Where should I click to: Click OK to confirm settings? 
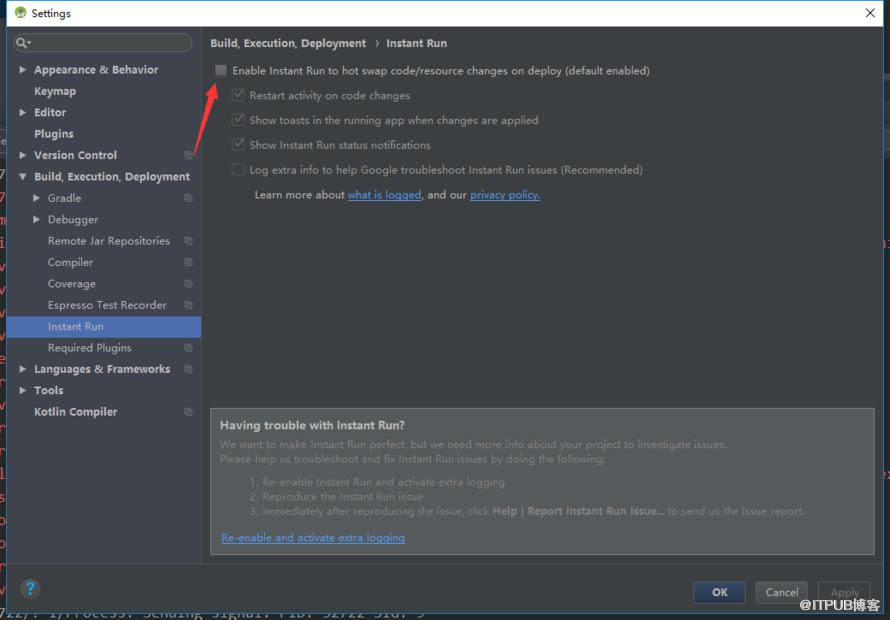click(x=719, y=592)
